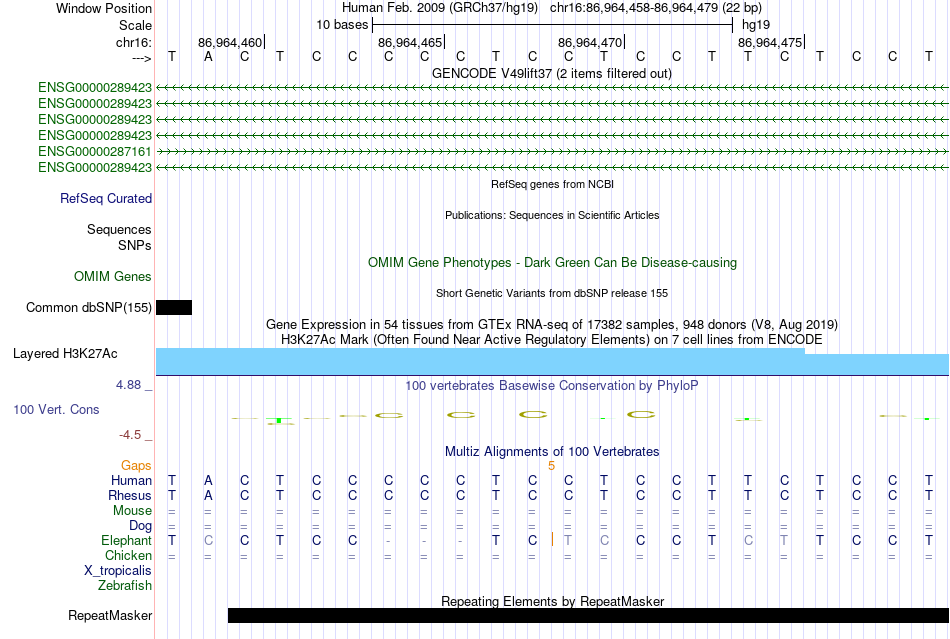This screenshot has width=950, height=639.
Task: Click the OMIM Genes track label
Action: click(113, 277)
